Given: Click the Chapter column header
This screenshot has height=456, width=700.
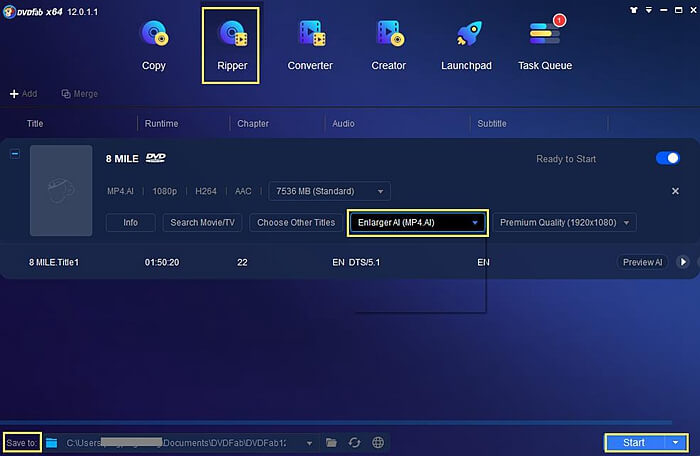Looking at the screenshot, I should click(253, 123).
